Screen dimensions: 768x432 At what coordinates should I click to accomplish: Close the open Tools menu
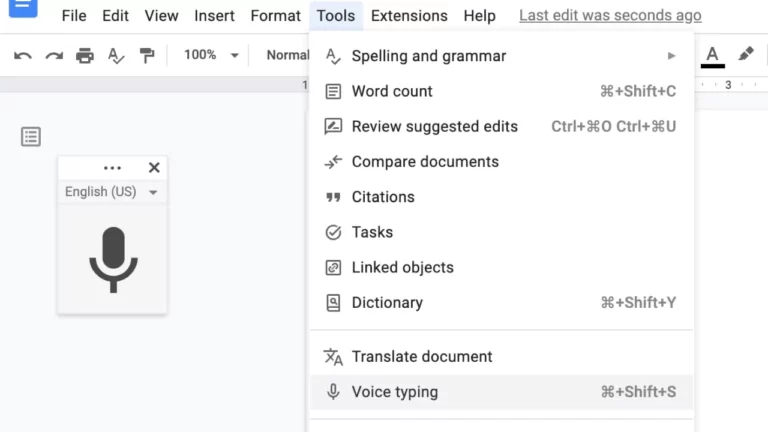pyautogui.click(x=336, y=16)
